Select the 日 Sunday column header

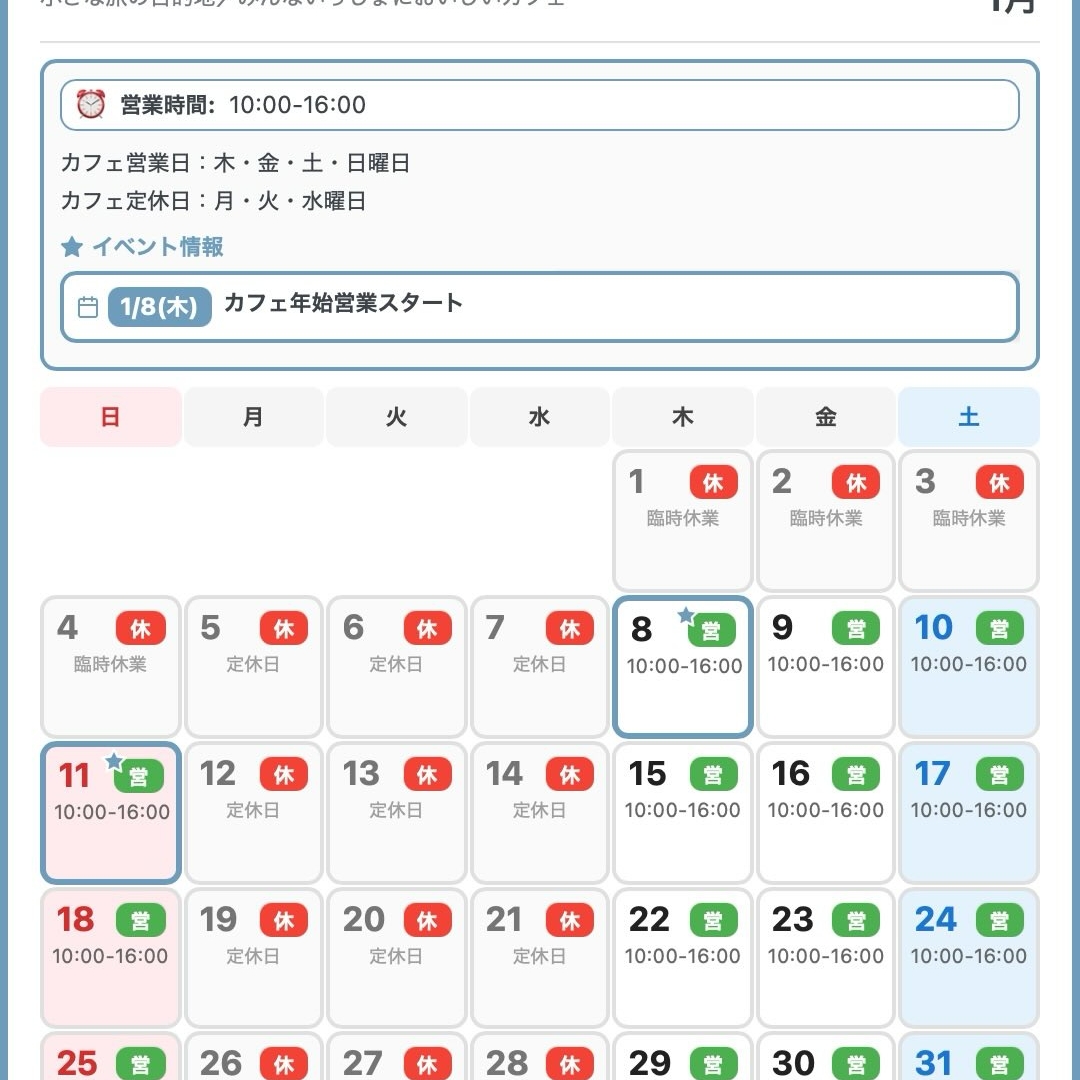(x=110, y=417)
